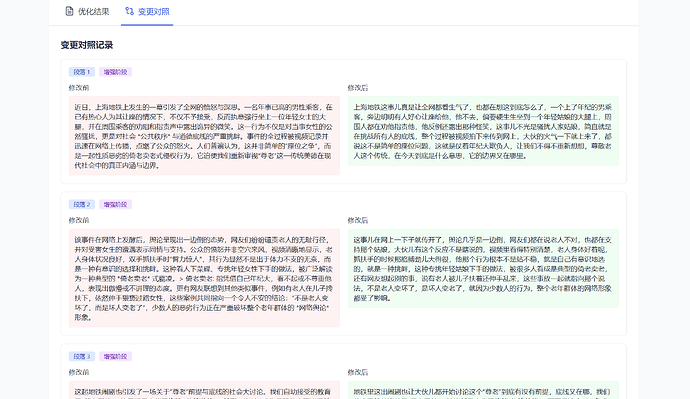Click the 段落 2 tag
Screen dimensions: 690x399
click(x=82, y=204)
